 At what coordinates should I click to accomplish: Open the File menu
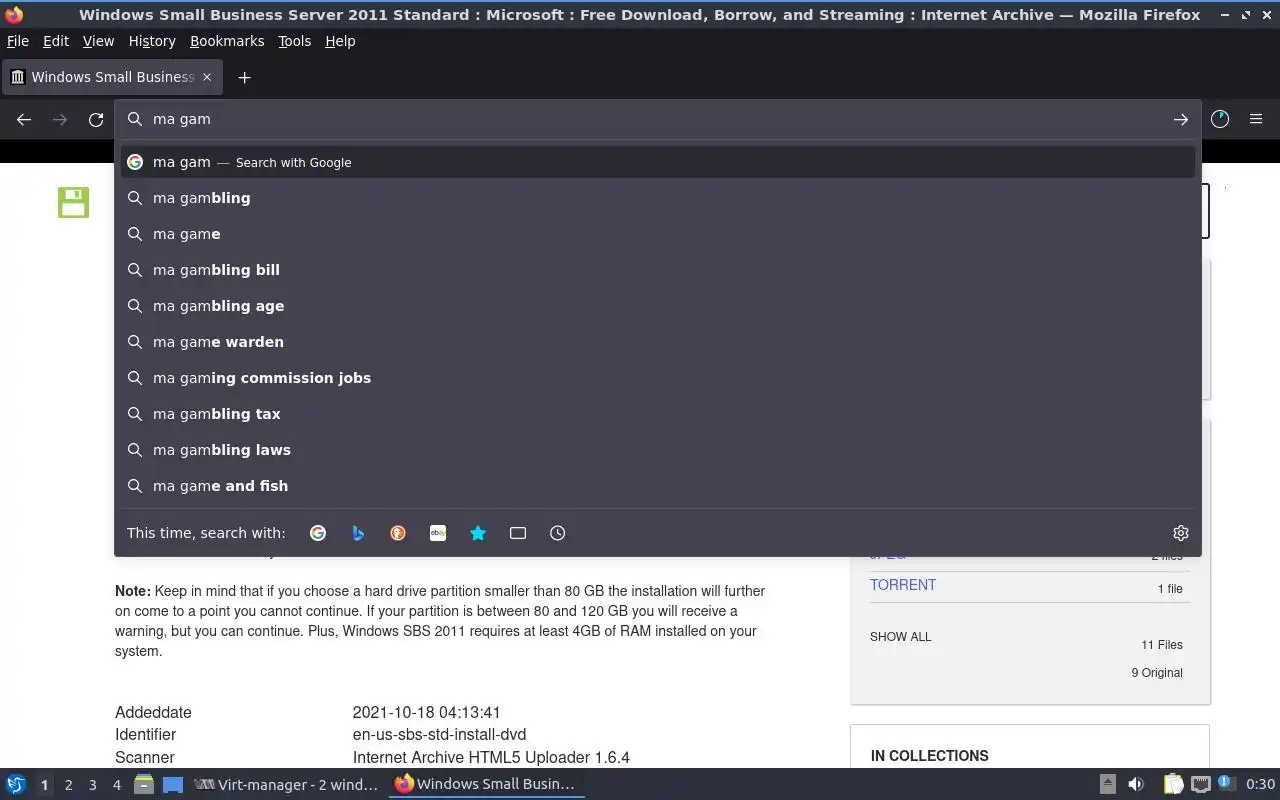point(18,41)
